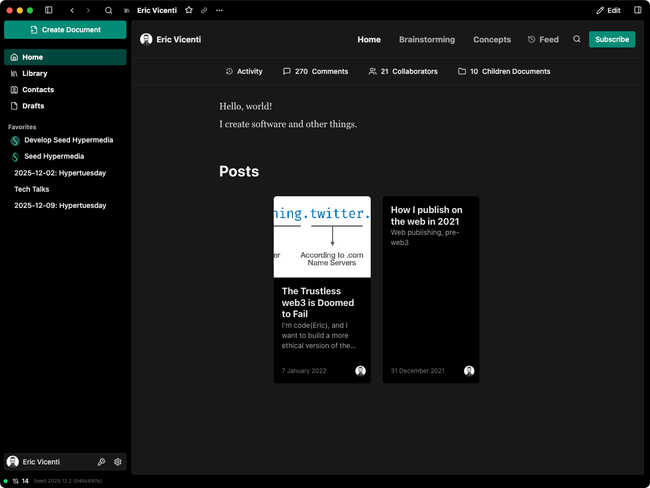The height and width of the screenshot is (488, 650).
Task: Open the three-dot more options menu
Action: (x=220, y=10)
